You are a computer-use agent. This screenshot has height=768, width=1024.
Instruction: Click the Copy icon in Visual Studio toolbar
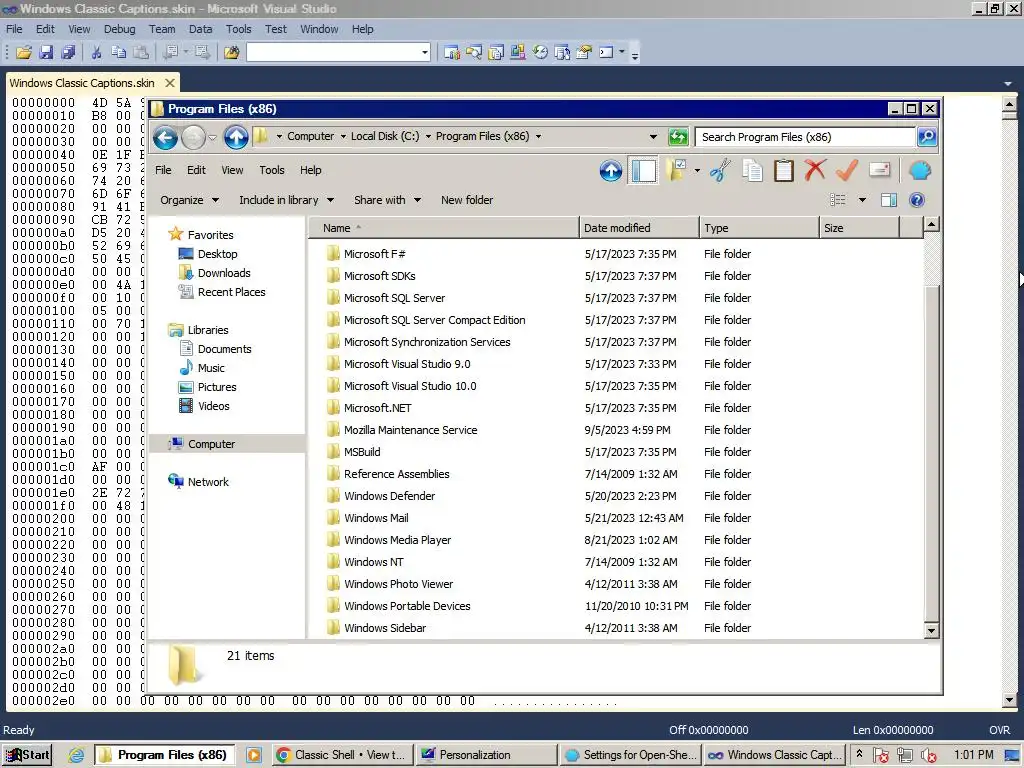point(118,52)
